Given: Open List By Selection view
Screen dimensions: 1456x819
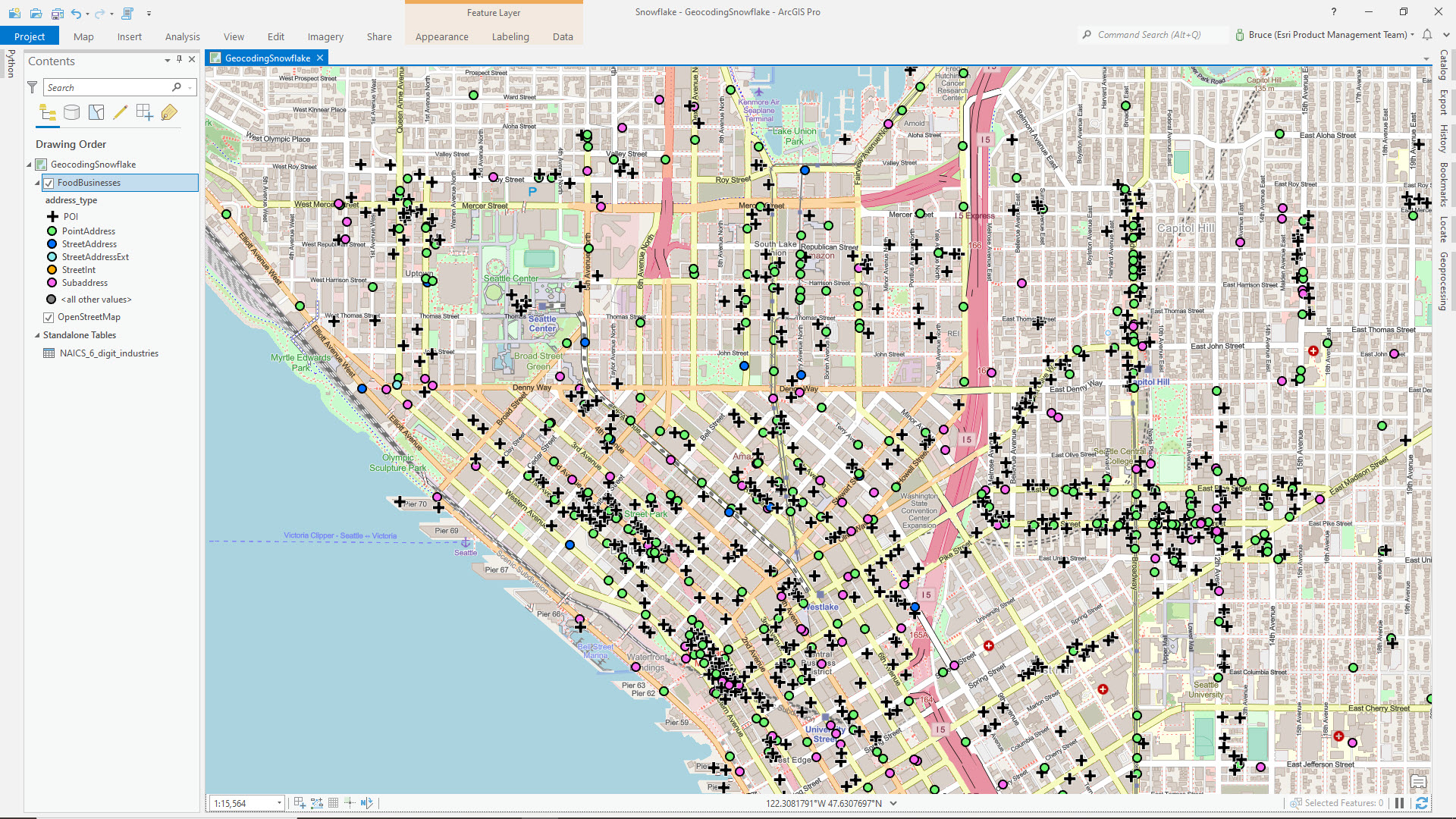Looking at the screenshot, I should [x=96, y=113].
